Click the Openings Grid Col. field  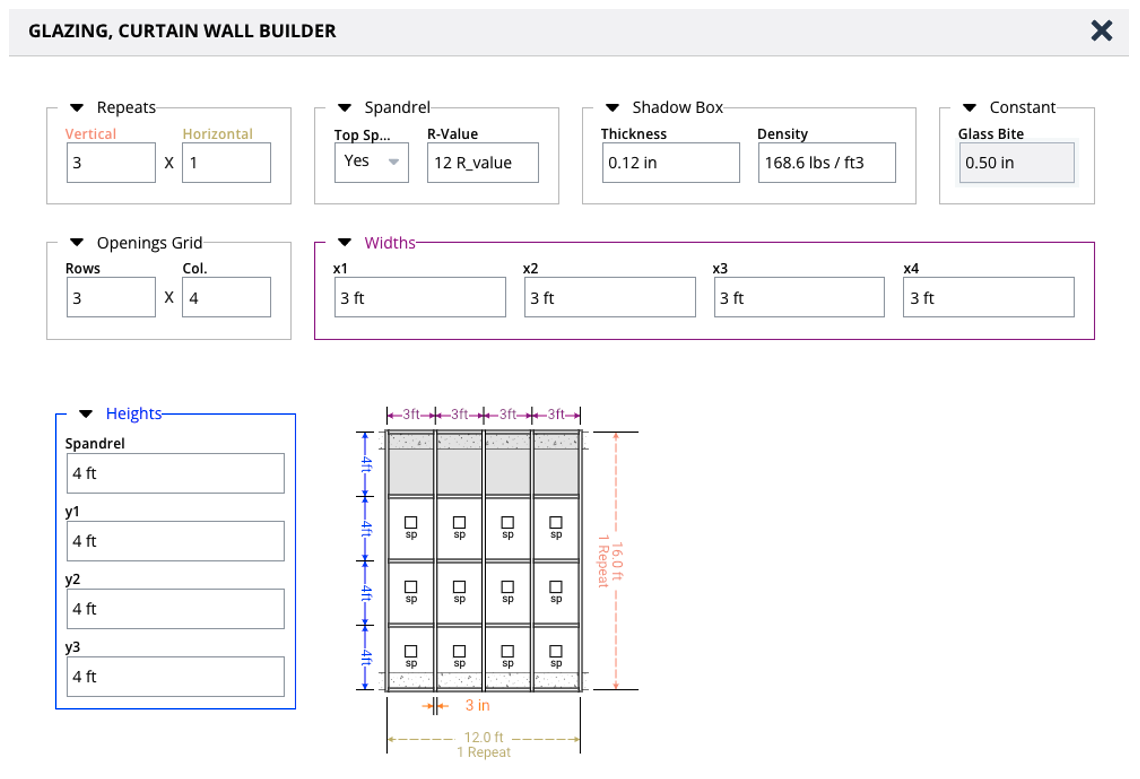click(x=226, y=297)
